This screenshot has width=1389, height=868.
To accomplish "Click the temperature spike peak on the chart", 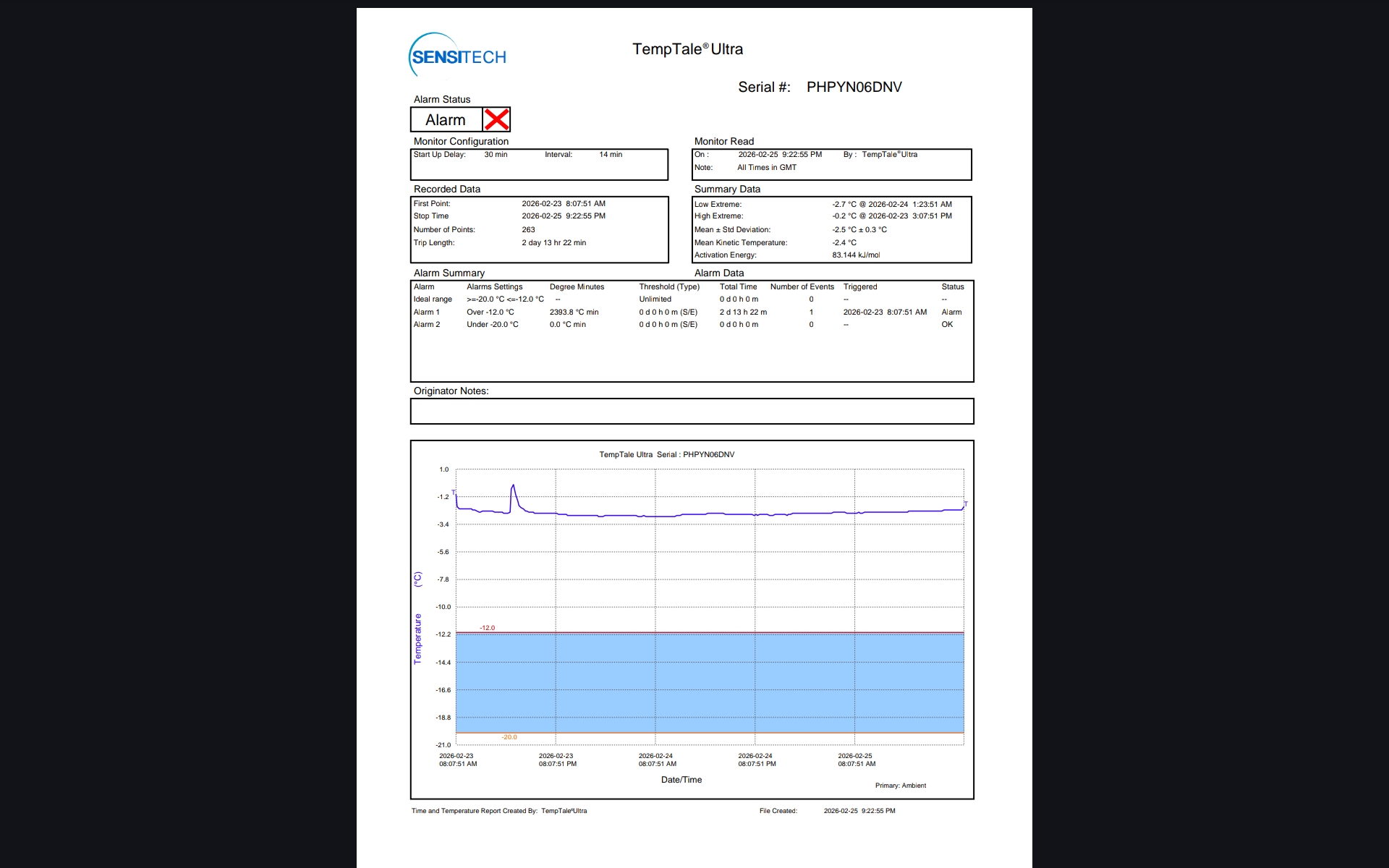I will point(513,486).
